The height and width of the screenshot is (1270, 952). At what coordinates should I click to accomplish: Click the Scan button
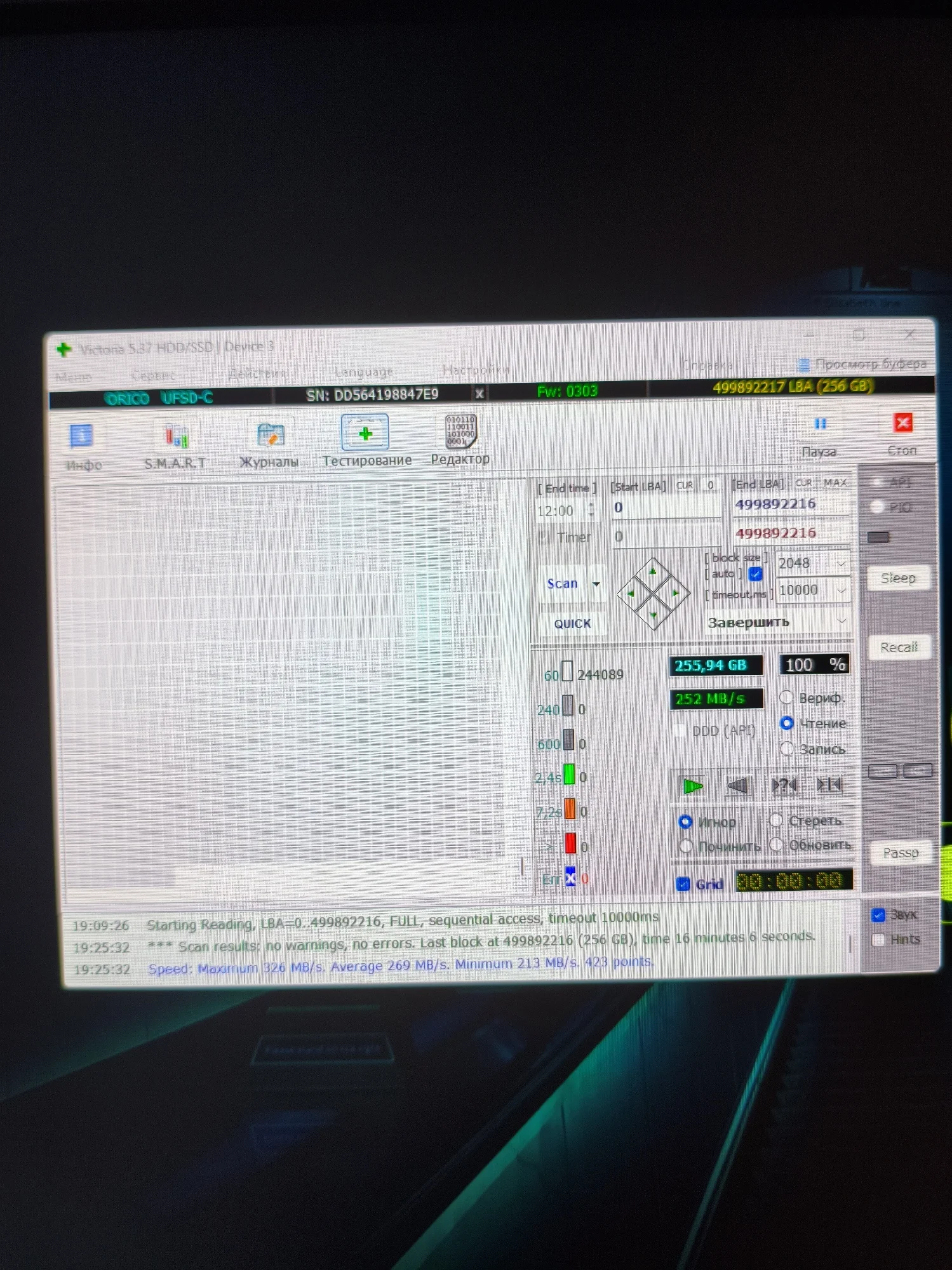click(x=563, y=584)
